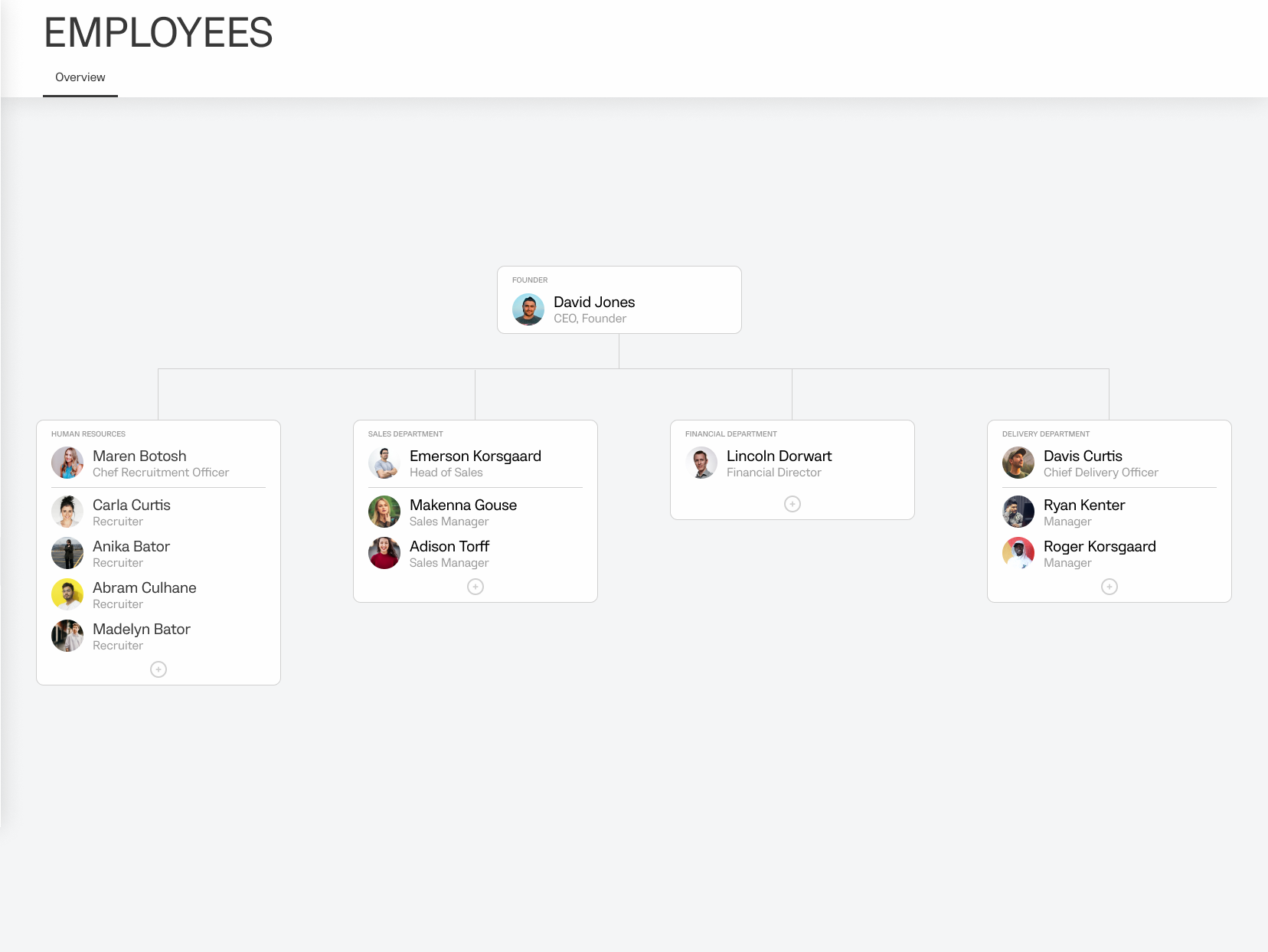Click Ryan Kenter manager name
1268x952 pixels.
pyautogui.click(x=1083, y=505)
